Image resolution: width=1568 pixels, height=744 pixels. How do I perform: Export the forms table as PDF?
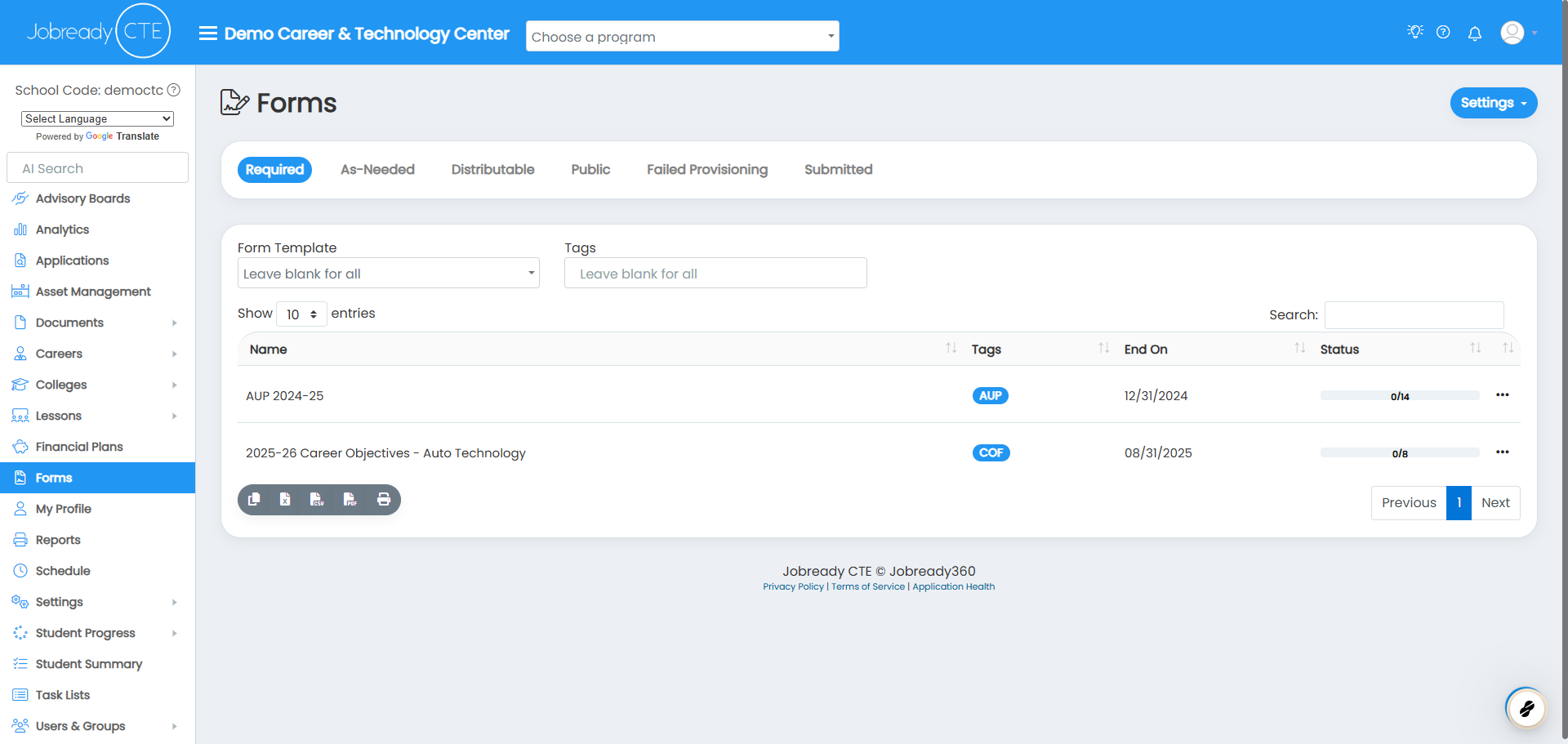tap(350, 500)
